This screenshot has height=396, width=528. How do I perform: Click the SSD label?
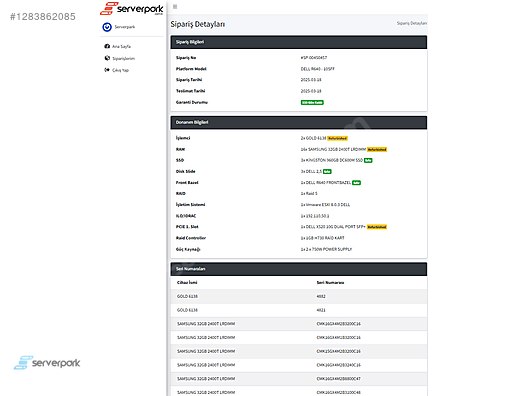point(180,160)
